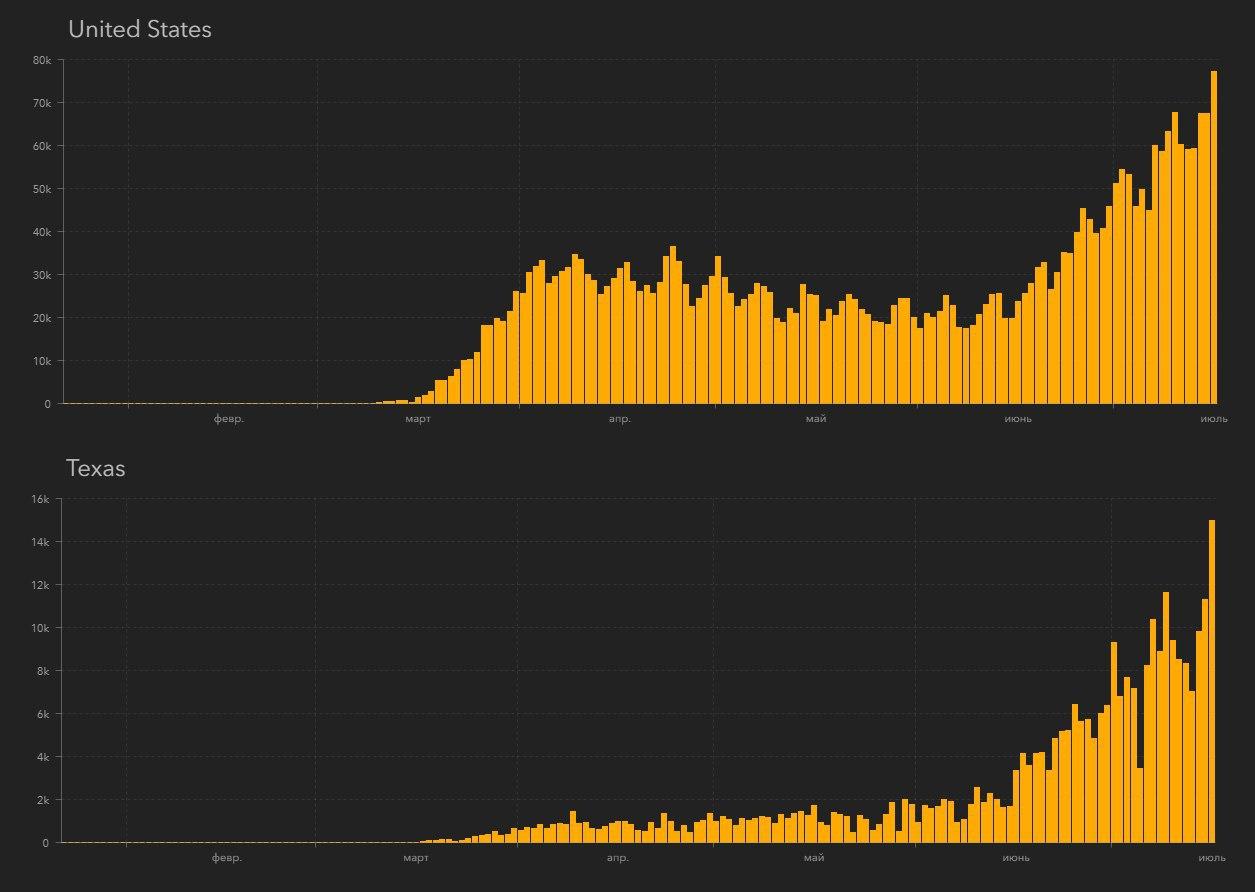Click 'май' label under Texas chart
Screen dimensions: 1255x892
pos(813,858)
